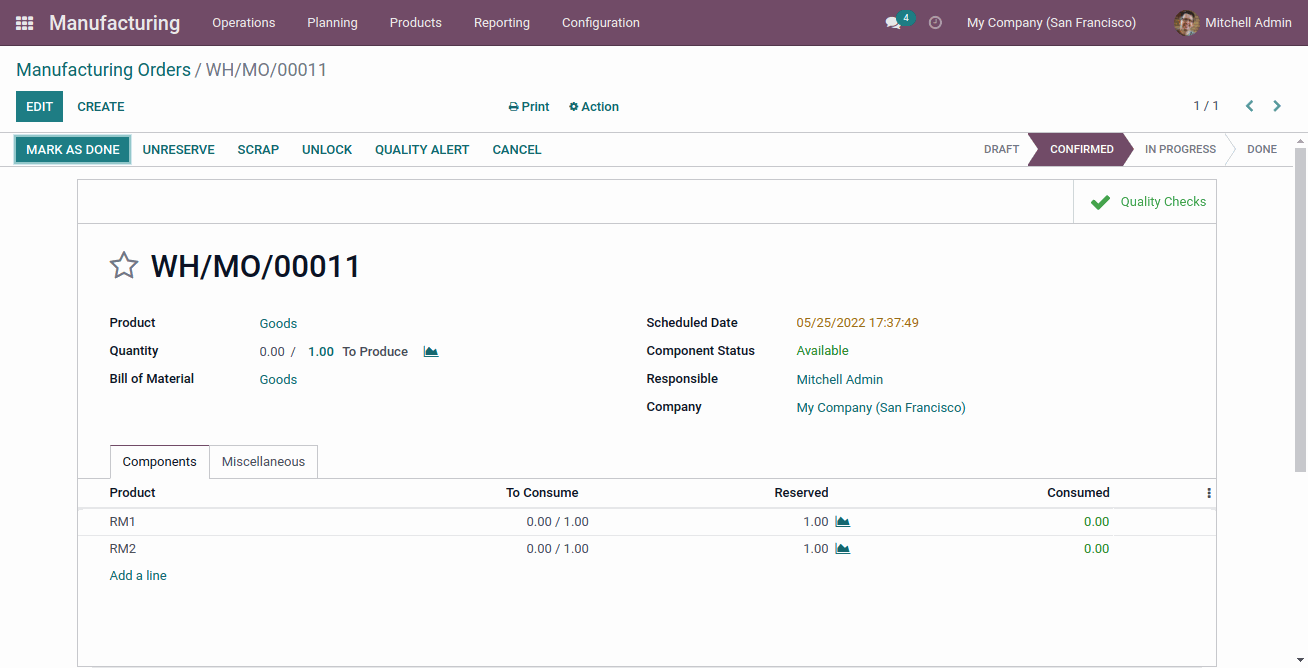The height and width of the screenshot is (668, 1308).
Task: Select the Components tab
Action: click(x=160, y=462)
